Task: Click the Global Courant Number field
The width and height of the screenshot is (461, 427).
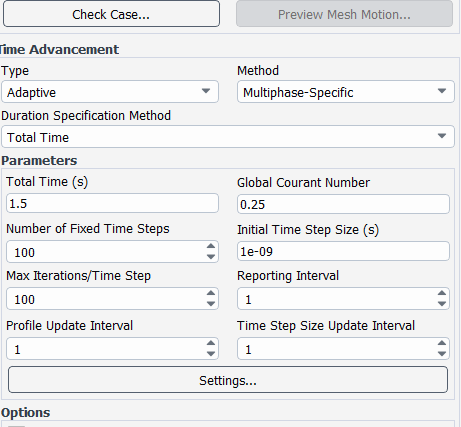Action: pyautogui.click(x=343, y=204)
